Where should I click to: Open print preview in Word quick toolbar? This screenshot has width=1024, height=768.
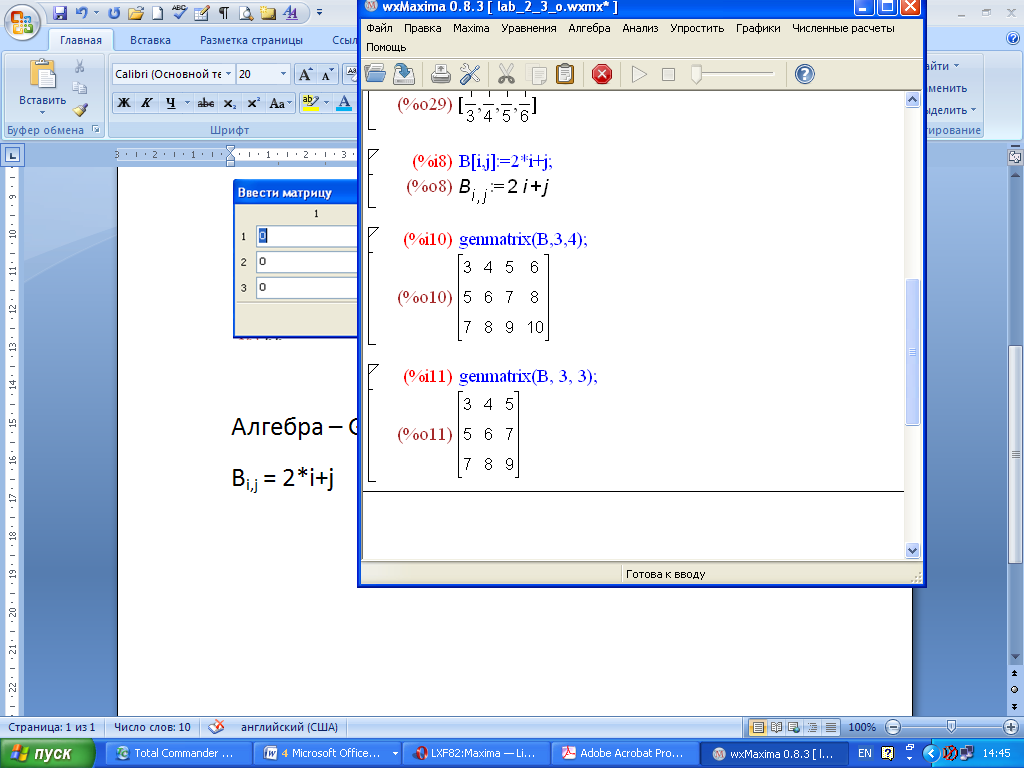(246, 12)
